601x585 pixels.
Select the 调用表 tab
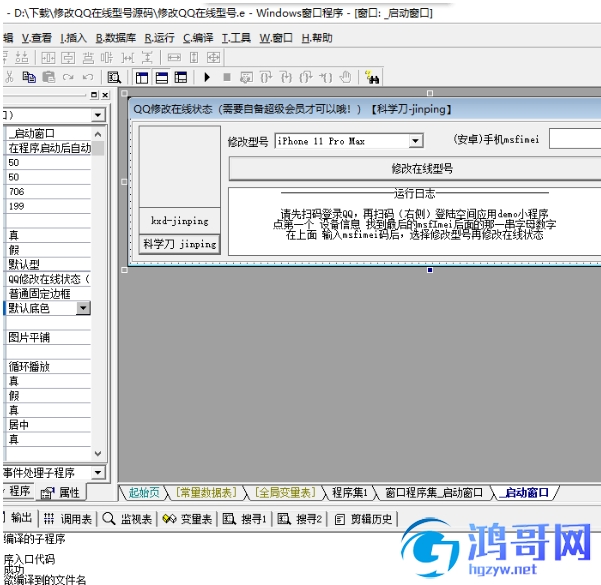click(x=67, y=519)
